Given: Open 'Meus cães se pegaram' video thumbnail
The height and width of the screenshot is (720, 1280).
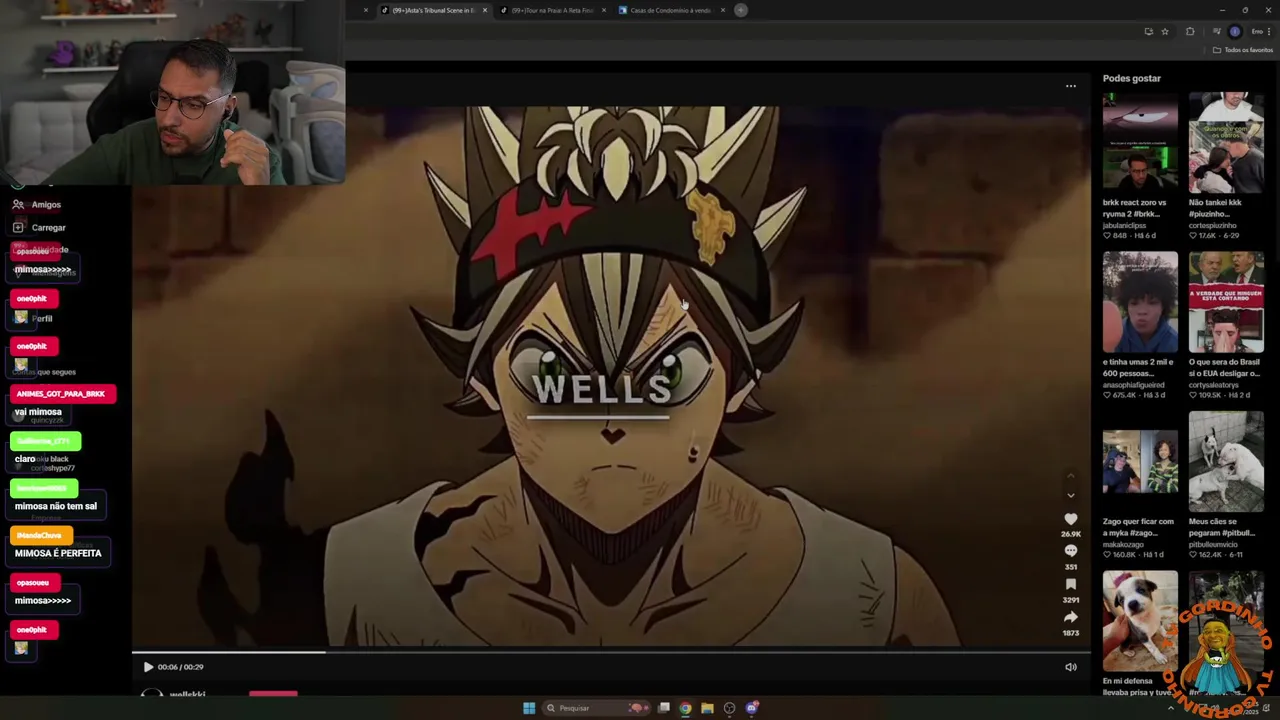Looking at the screenshot, I should [x=1226, y=462].
